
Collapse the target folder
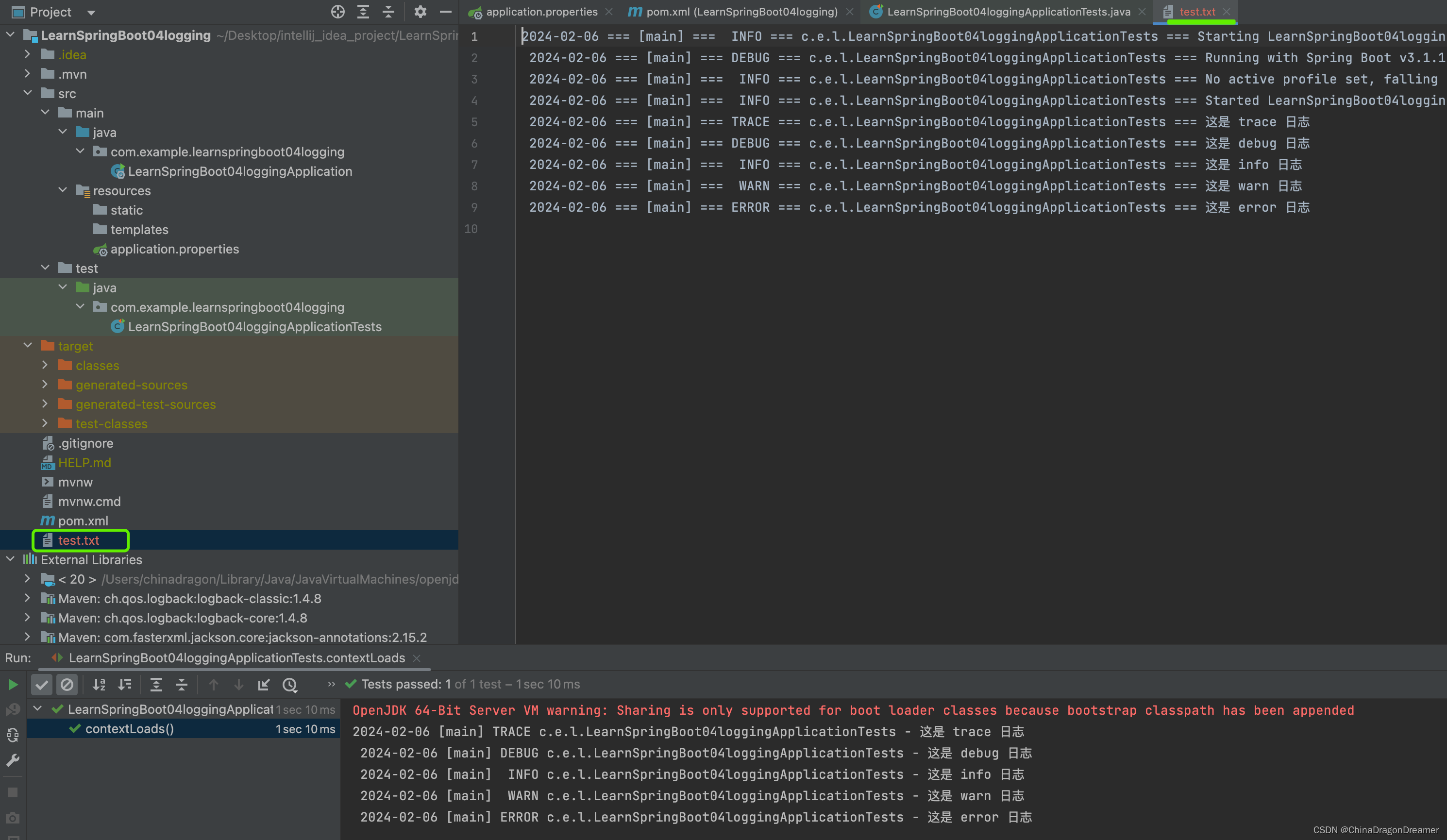point(28,346)
